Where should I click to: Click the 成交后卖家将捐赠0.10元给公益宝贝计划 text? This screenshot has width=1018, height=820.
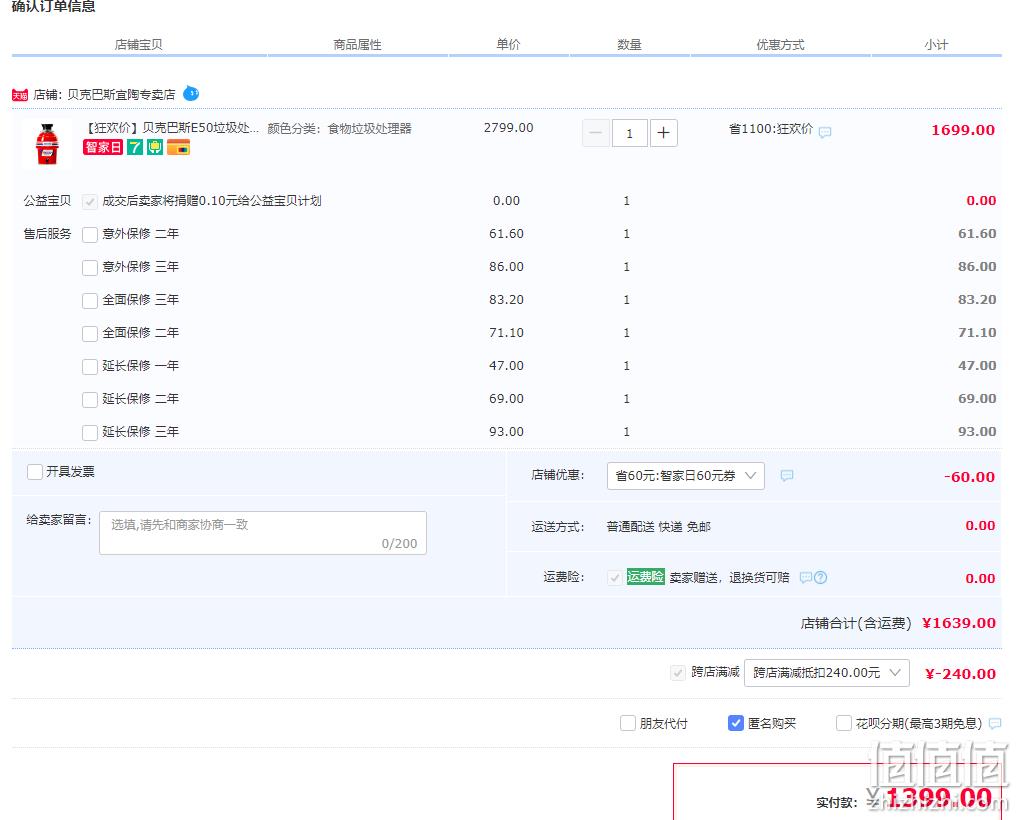[212, 201]
